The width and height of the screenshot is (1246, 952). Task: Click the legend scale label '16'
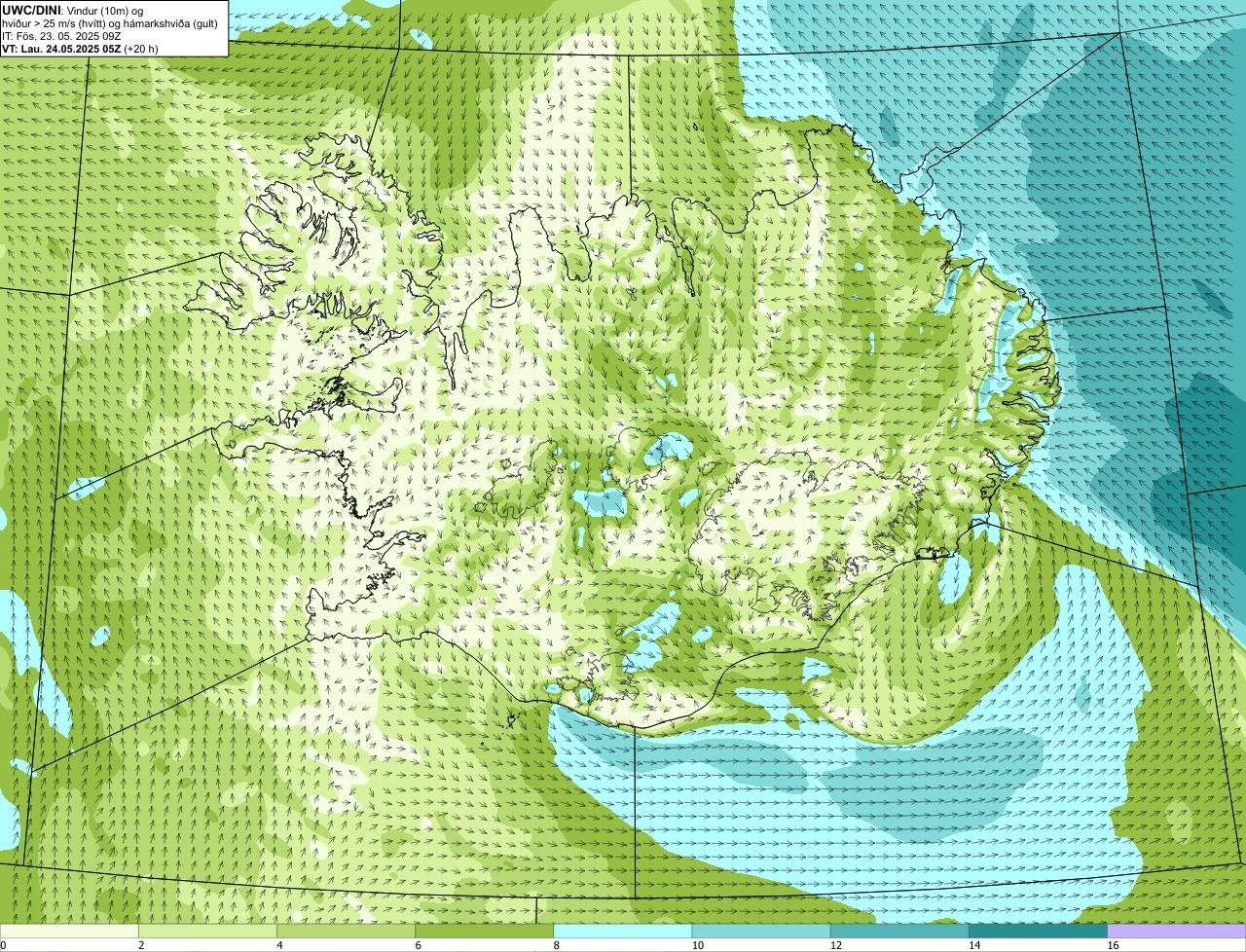(x=1113, y=945)
